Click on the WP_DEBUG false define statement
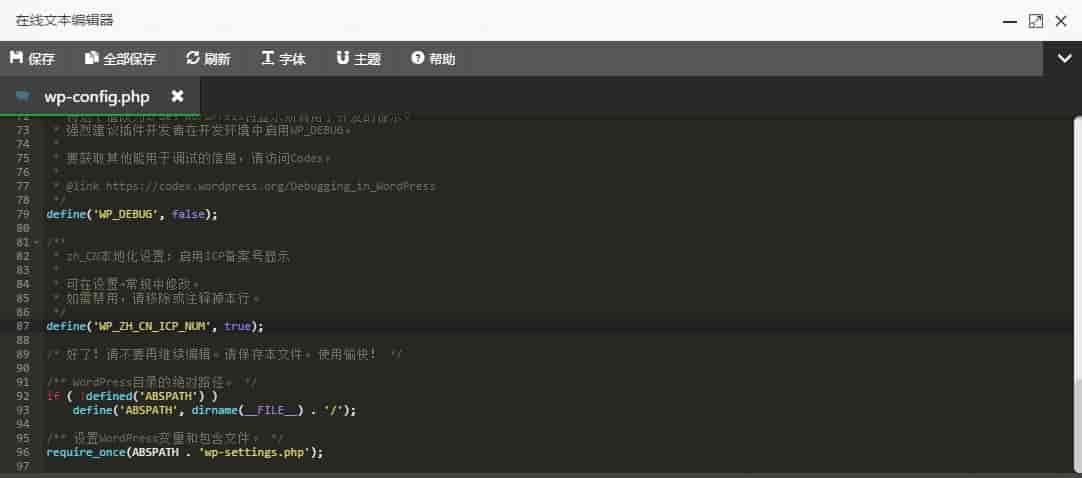This screenshot has height=478, width=1082. [131, 214]
